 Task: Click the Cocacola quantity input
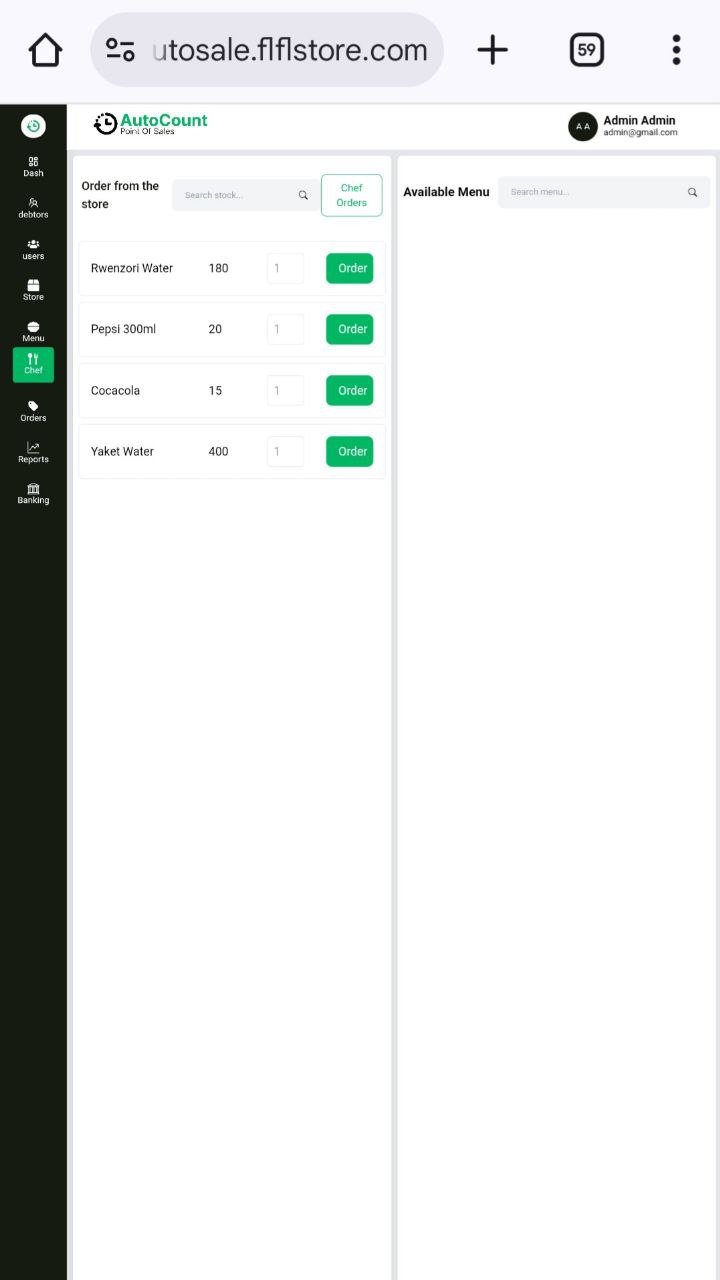pyautogui.click(x=285, y=390)
